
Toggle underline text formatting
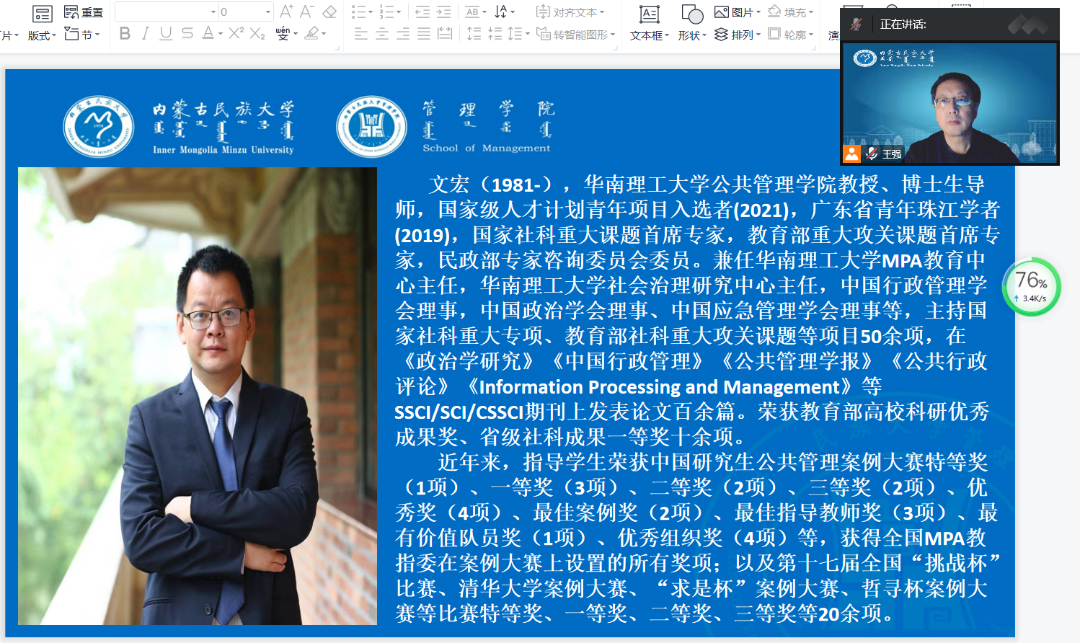pyautogui.click(x=164, y=34)
